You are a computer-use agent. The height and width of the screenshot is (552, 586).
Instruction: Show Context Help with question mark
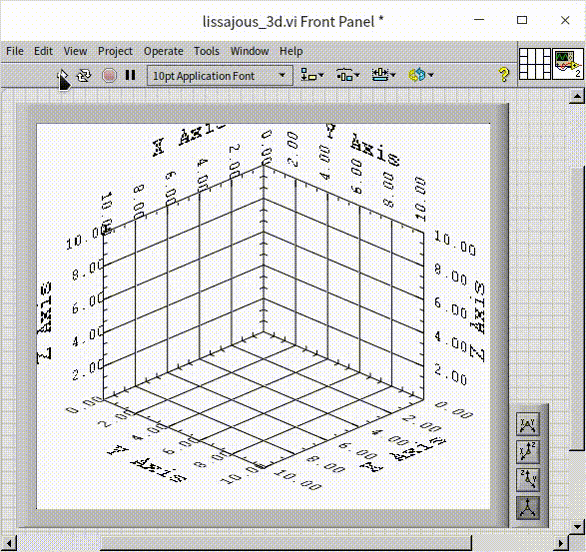504,75
